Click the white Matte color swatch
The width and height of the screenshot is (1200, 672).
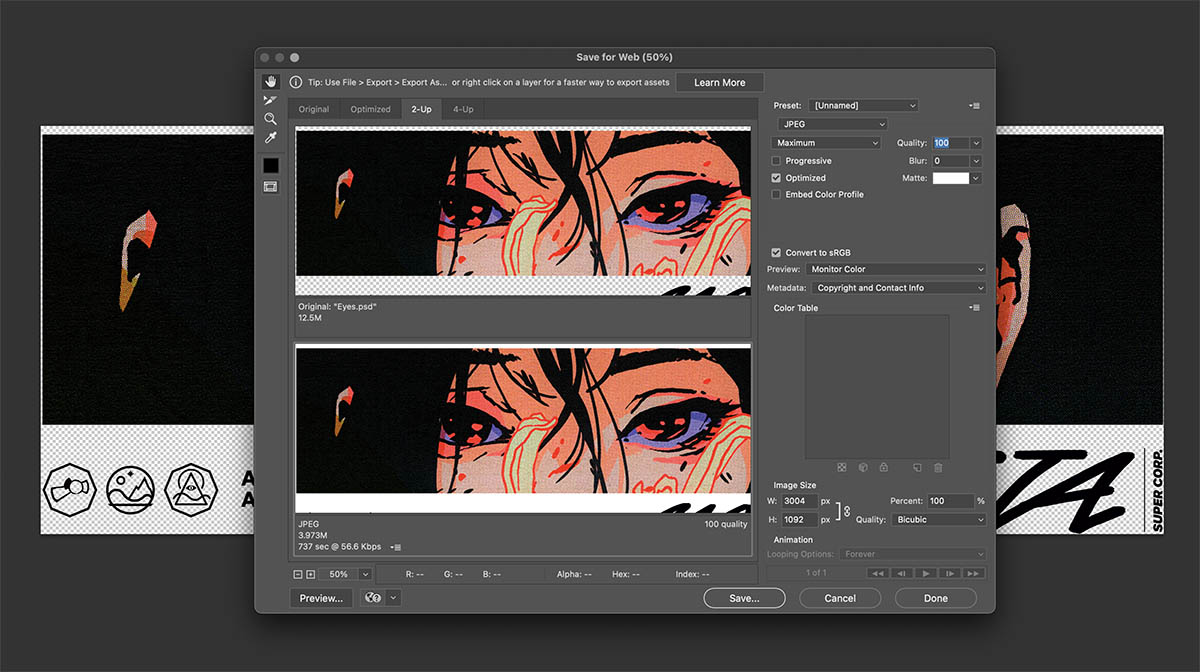pyautogui.click(x=950, y=178)
